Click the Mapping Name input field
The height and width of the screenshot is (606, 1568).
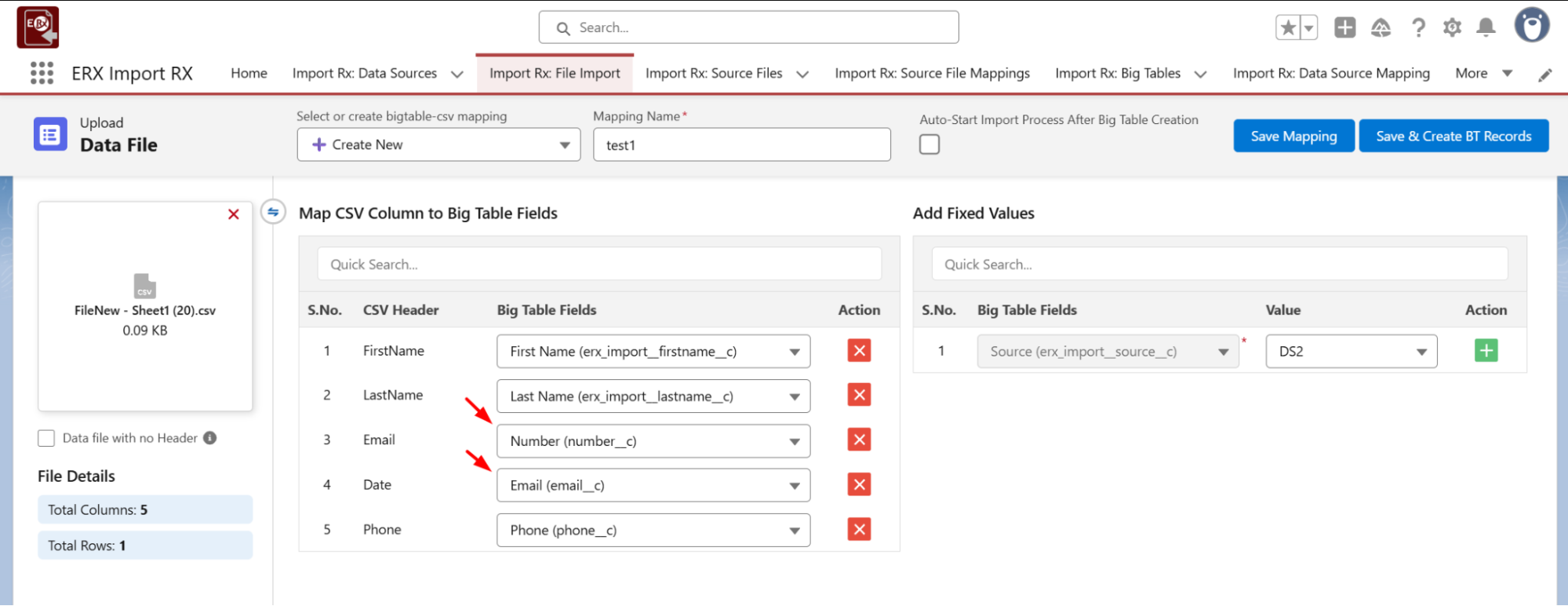[741, 145]
